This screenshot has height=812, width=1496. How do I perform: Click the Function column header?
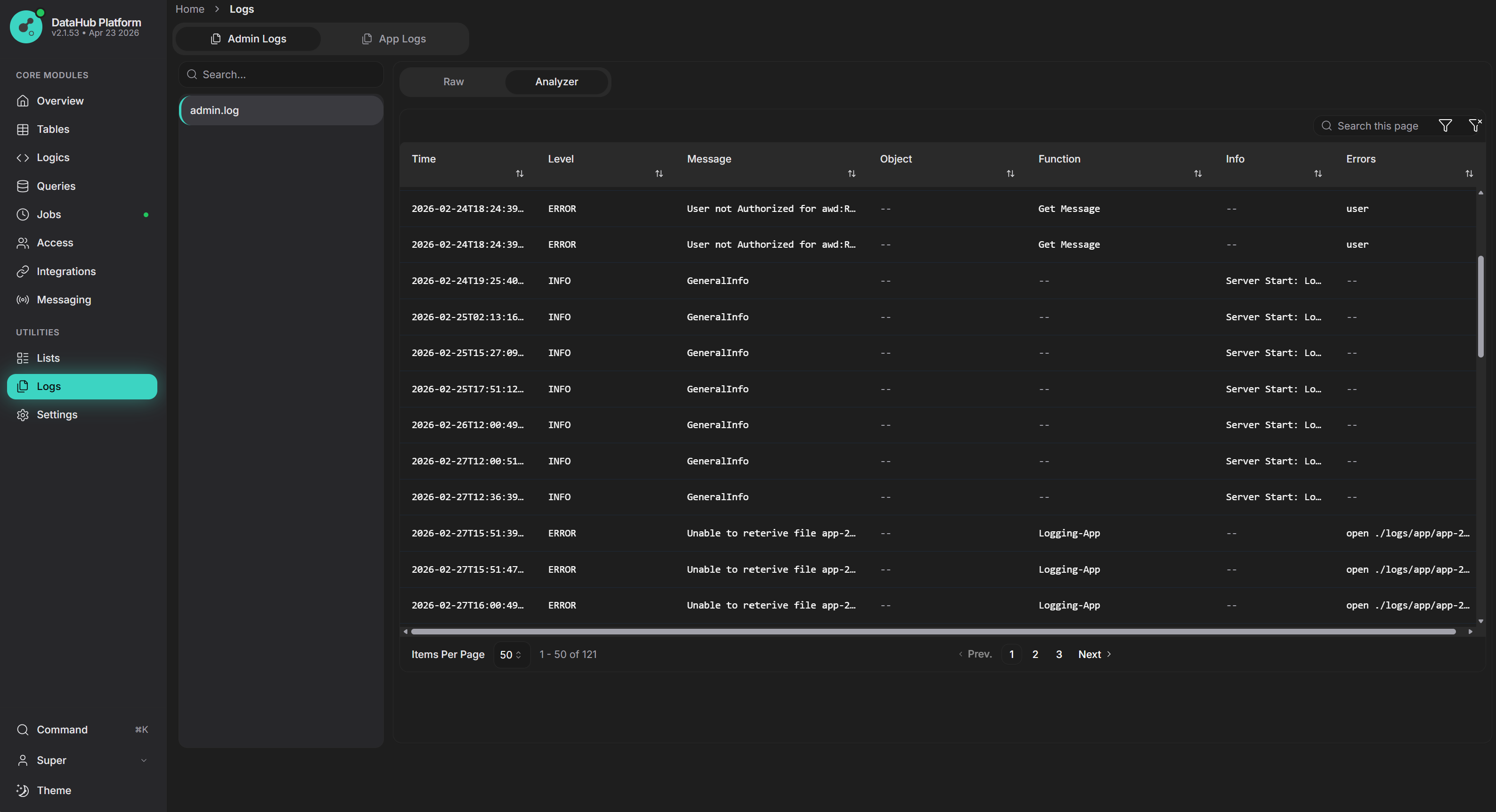tap(1059, 159)
